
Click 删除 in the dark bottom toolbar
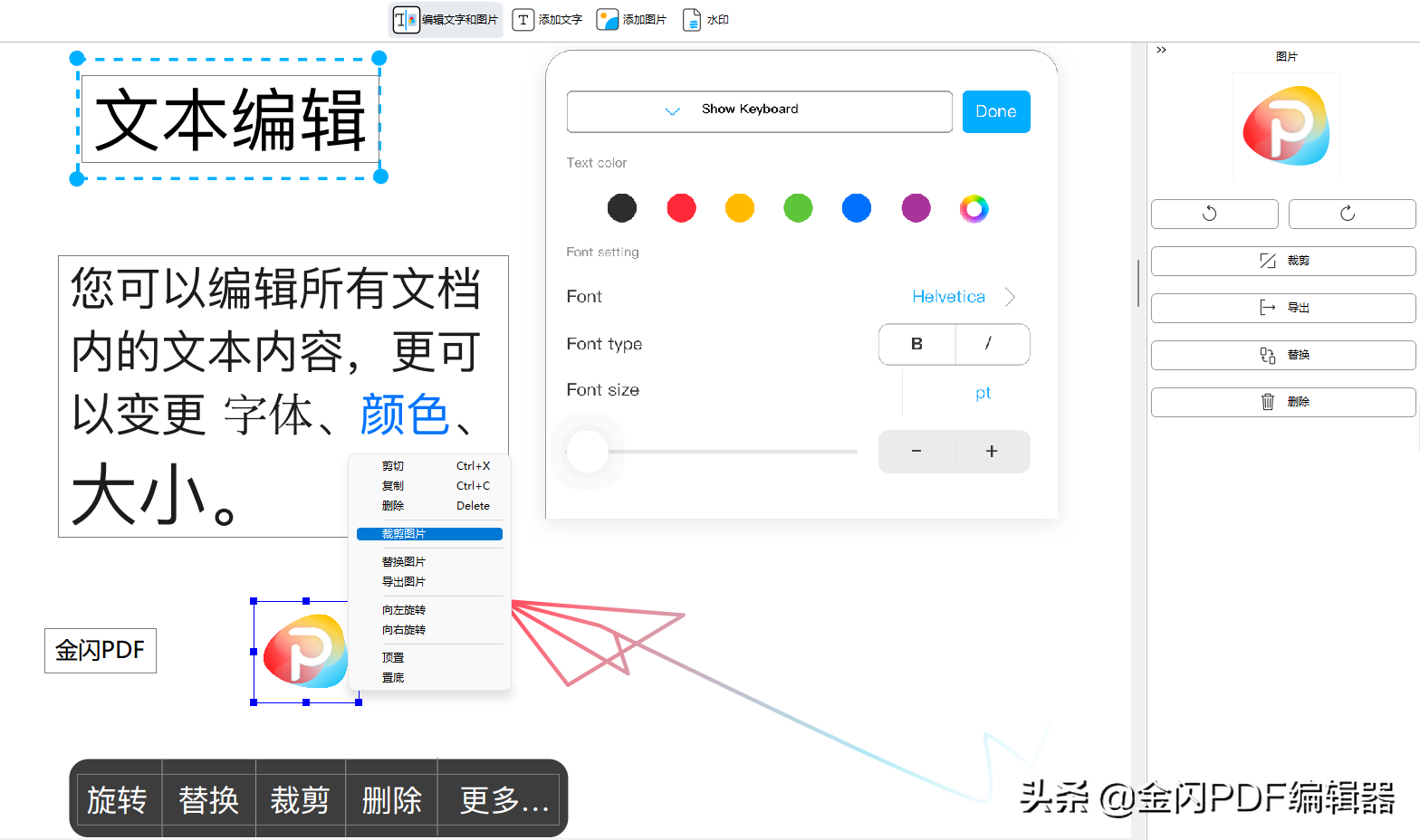point(392,800)
